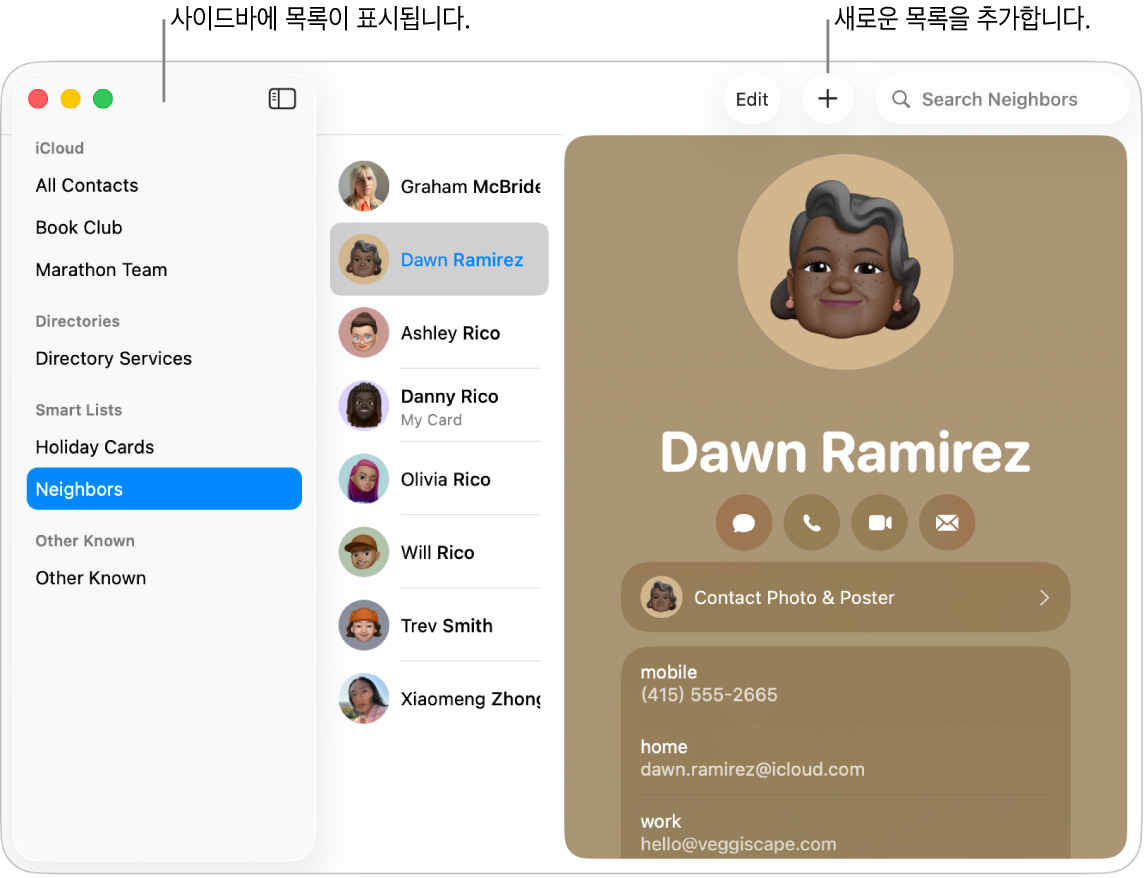Send a message to Dawn Ramirez
The width and height of the screenshot is (1144, 878).
tap(743, 523)
